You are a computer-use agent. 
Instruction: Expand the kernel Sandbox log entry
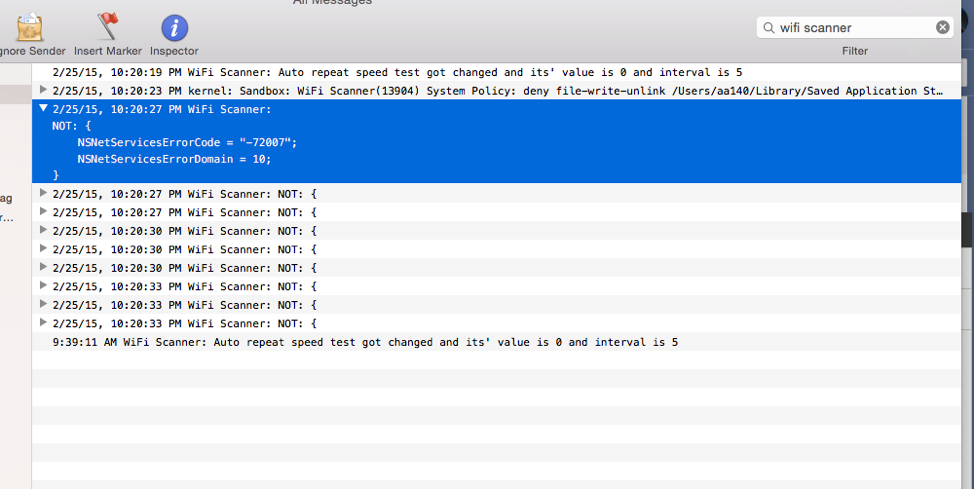43,89
